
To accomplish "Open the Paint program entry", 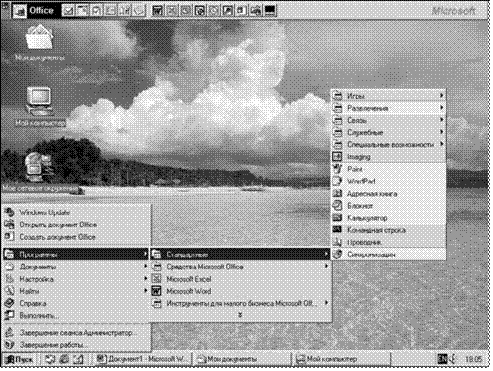I will tap(388, 169).
